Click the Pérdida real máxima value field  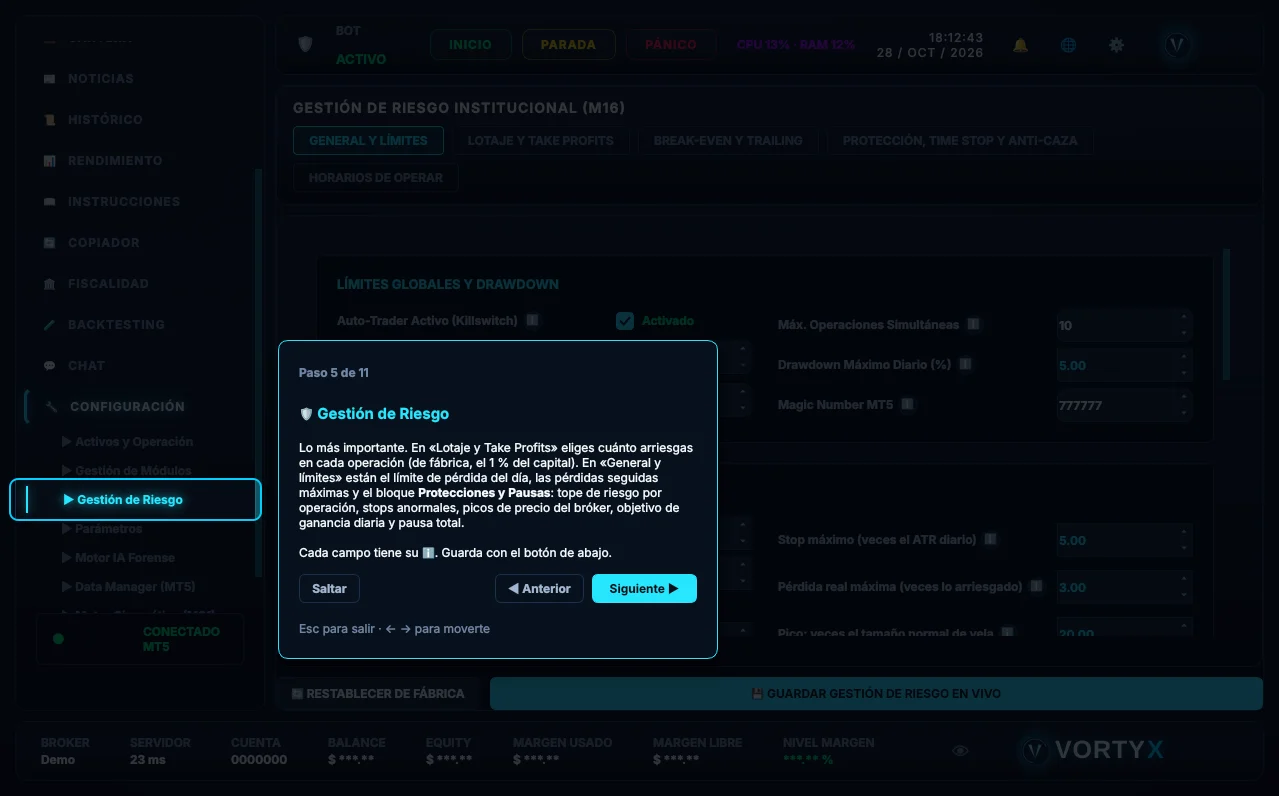coord(1124,587)
